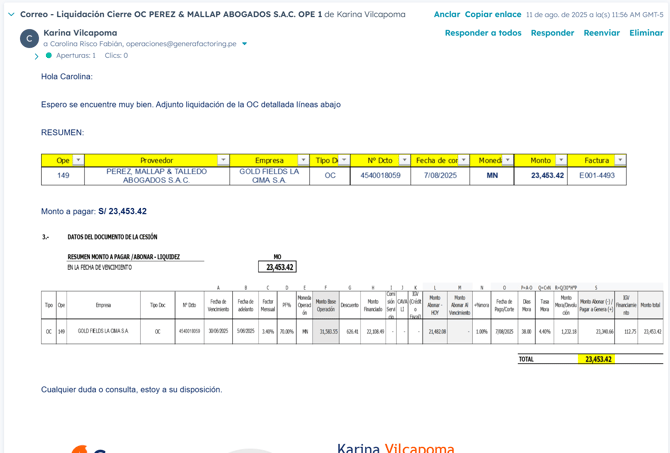Click the date cell 7/08/2025
This screenshot has height=453, width=670.
coord(440,176)
